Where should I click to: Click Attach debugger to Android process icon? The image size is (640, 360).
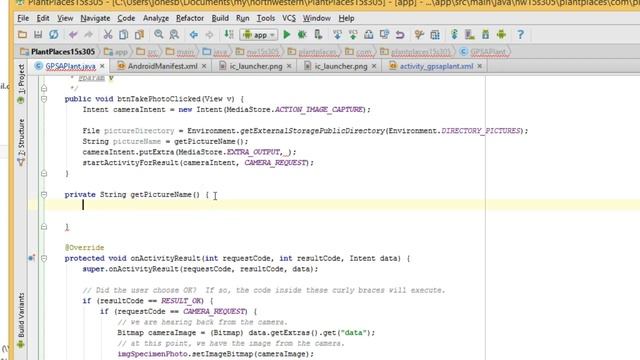click(x=318, y=35)
